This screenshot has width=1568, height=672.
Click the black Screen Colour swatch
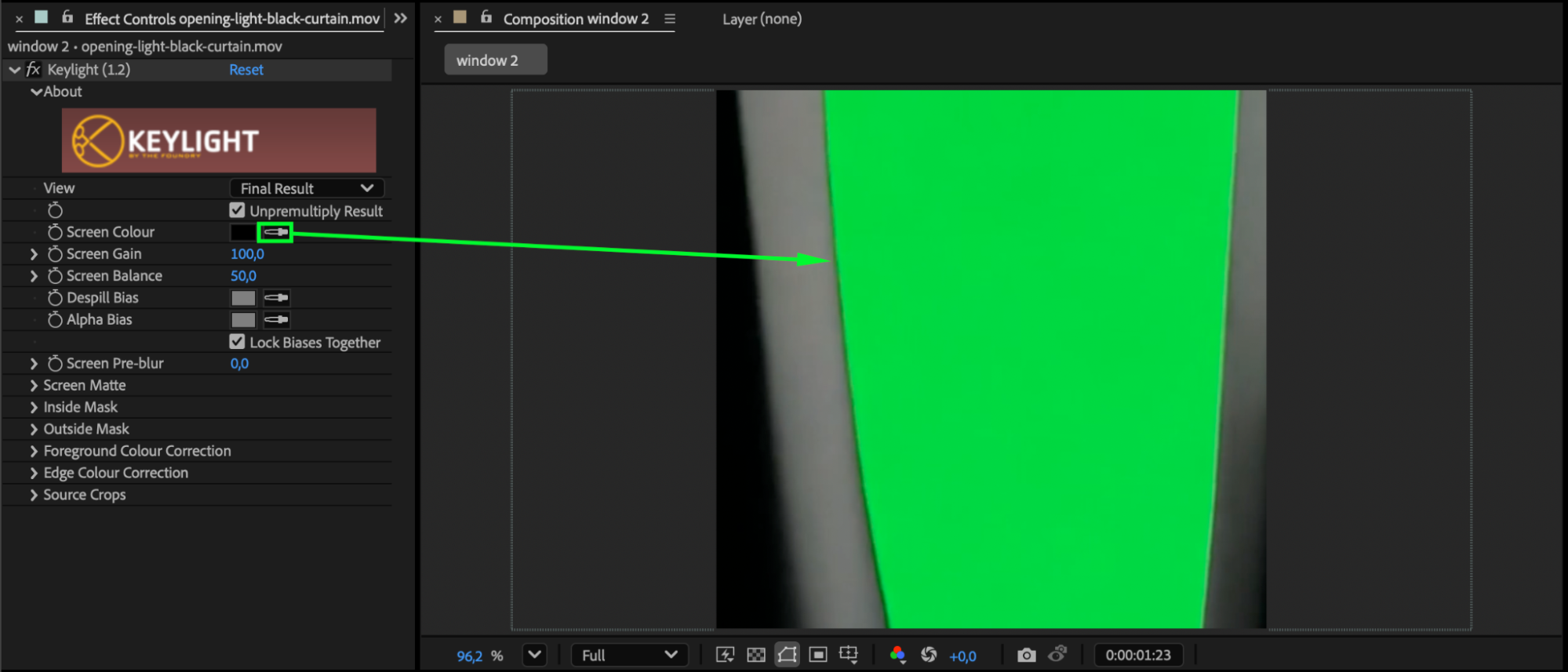[x=242, y=232]
